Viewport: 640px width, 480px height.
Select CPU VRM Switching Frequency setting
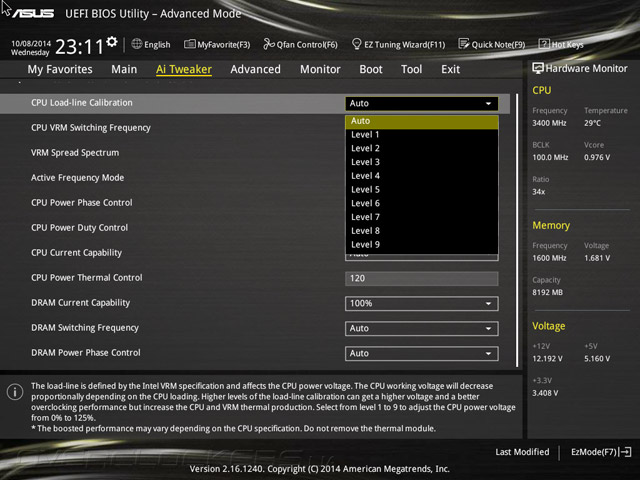[x=91, y=128]
